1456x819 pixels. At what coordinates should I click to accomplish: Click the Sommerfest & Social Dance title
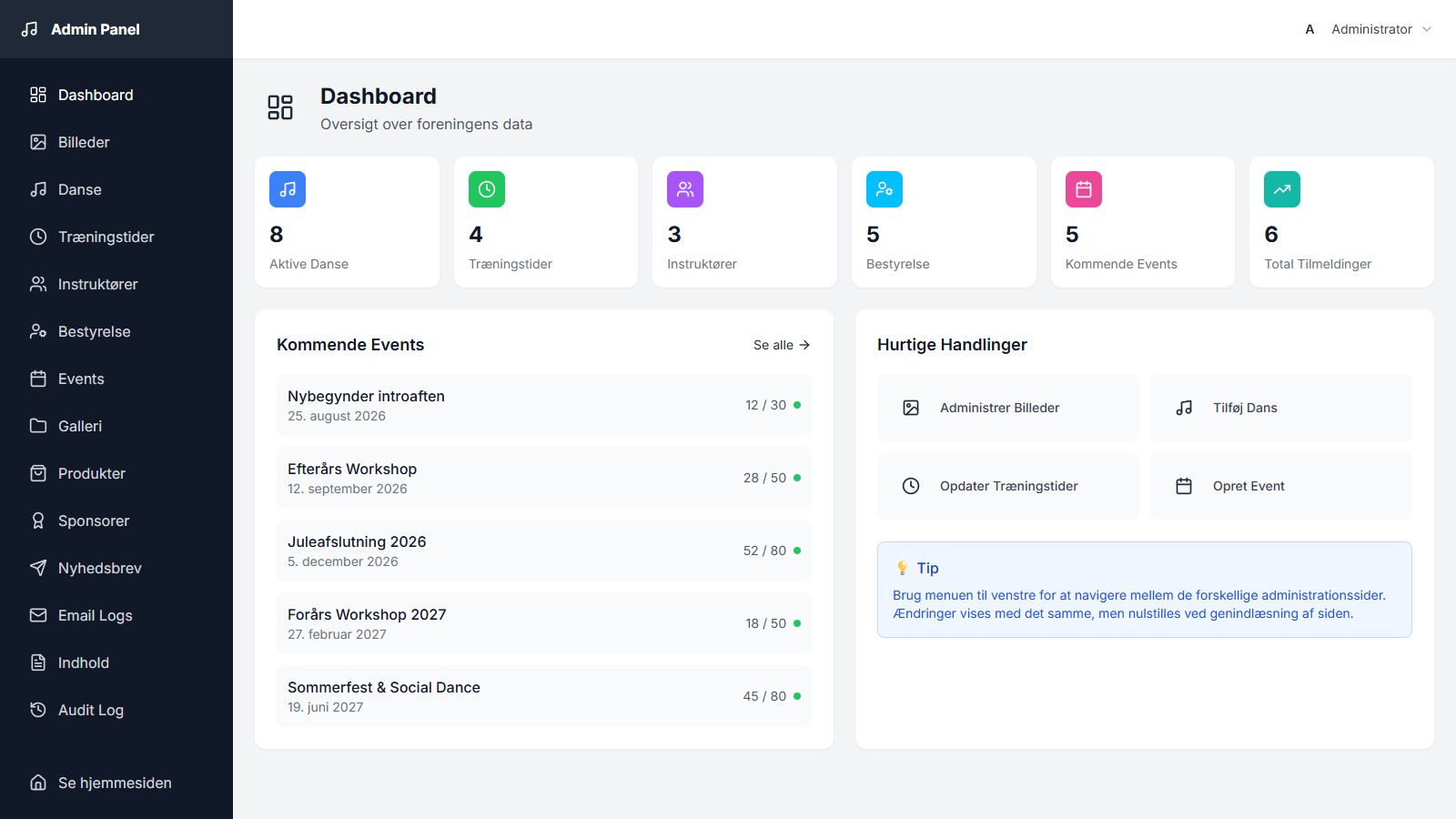(384, 687)
